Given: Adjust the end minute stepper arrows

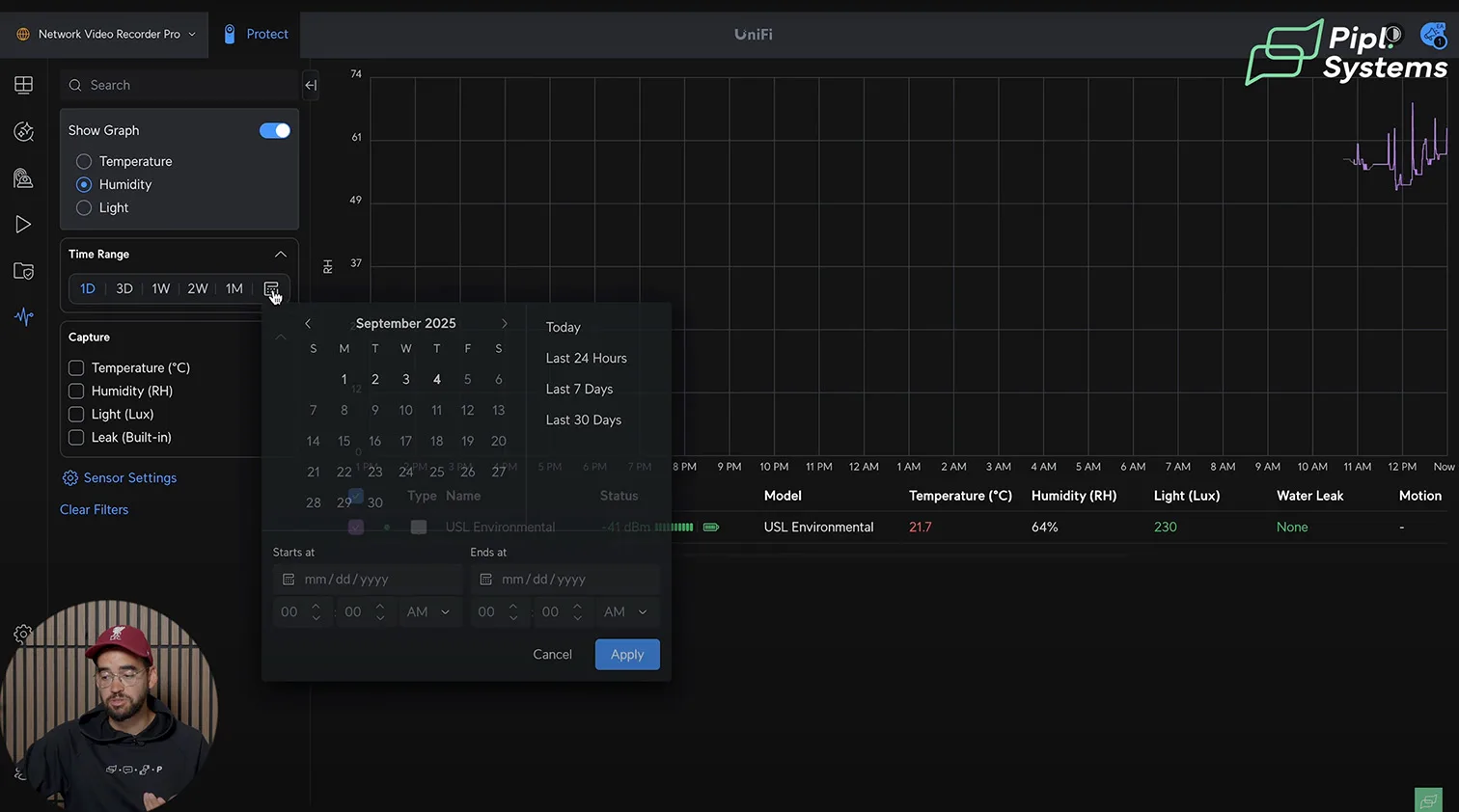Looking at the screenshot, I should coord(577,611).
